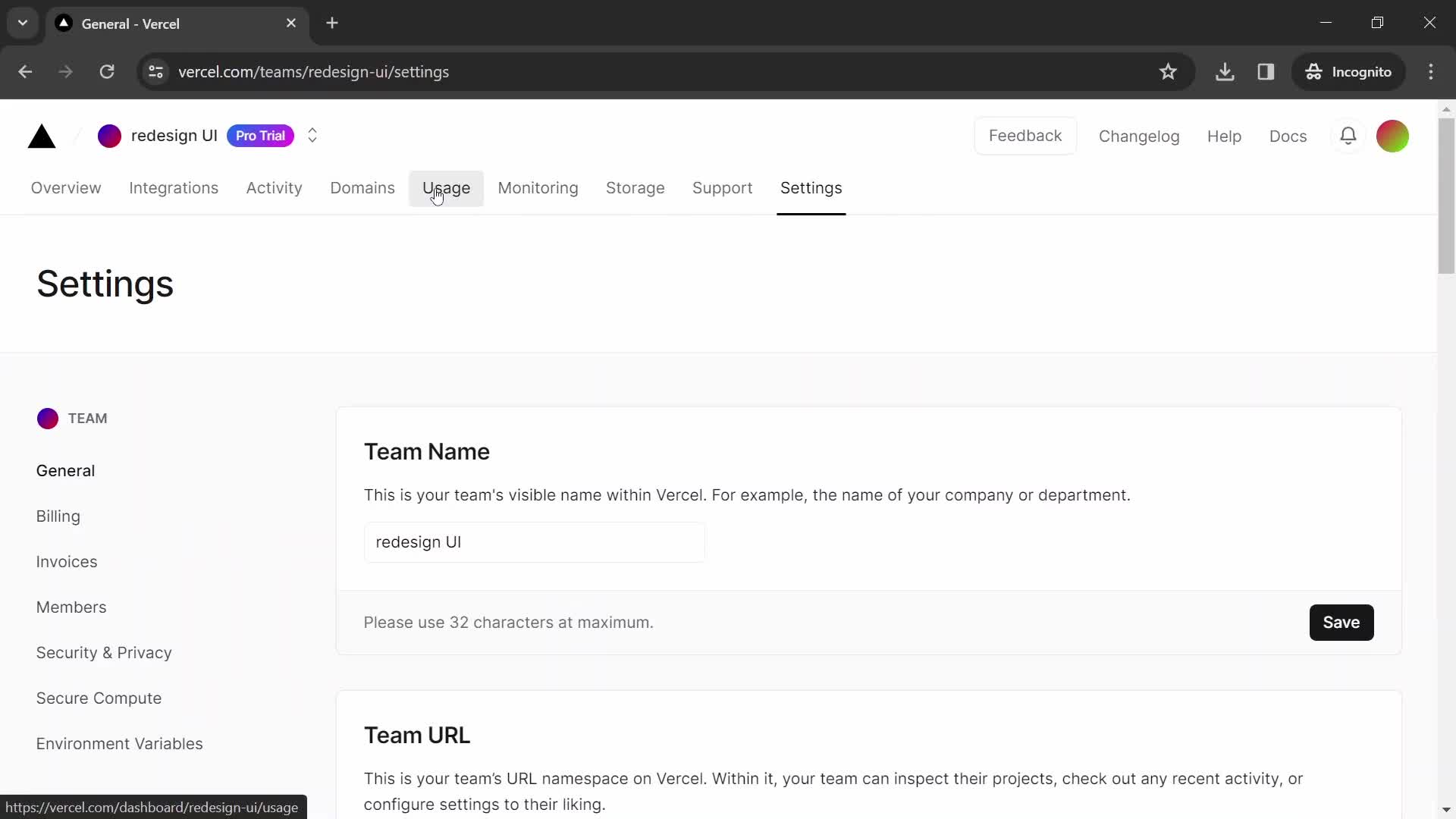Viewport: 1456px width, 819px height.
Task: Click the Vercel triangle logo icon
Action: 41,136
